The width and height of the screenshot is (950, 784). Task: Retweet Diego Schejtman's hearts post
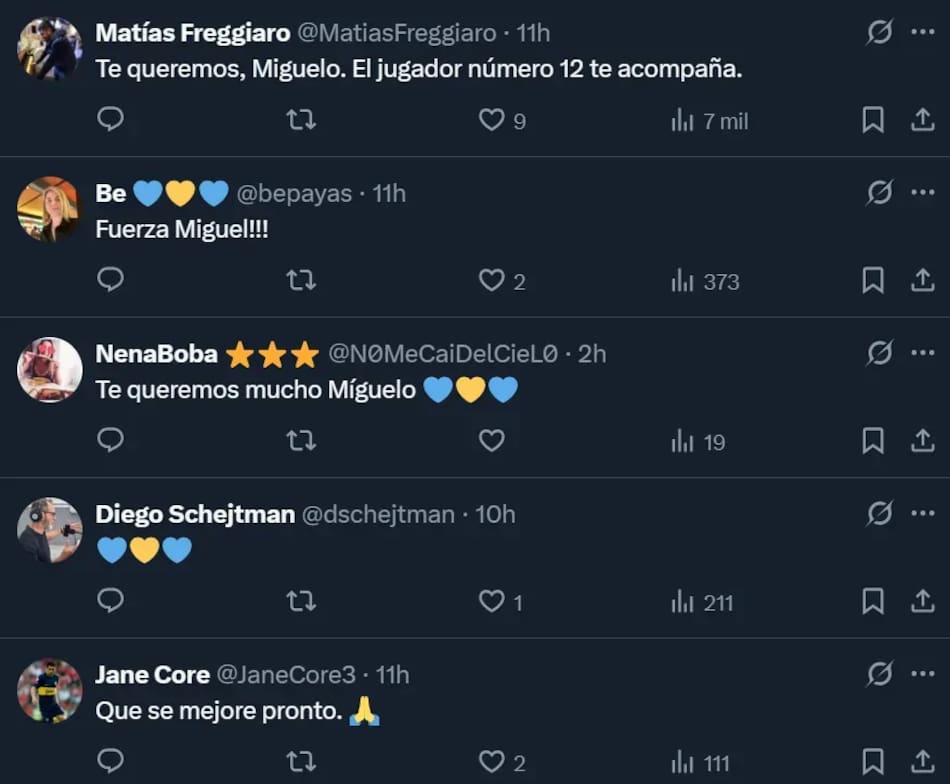point(301,601)
